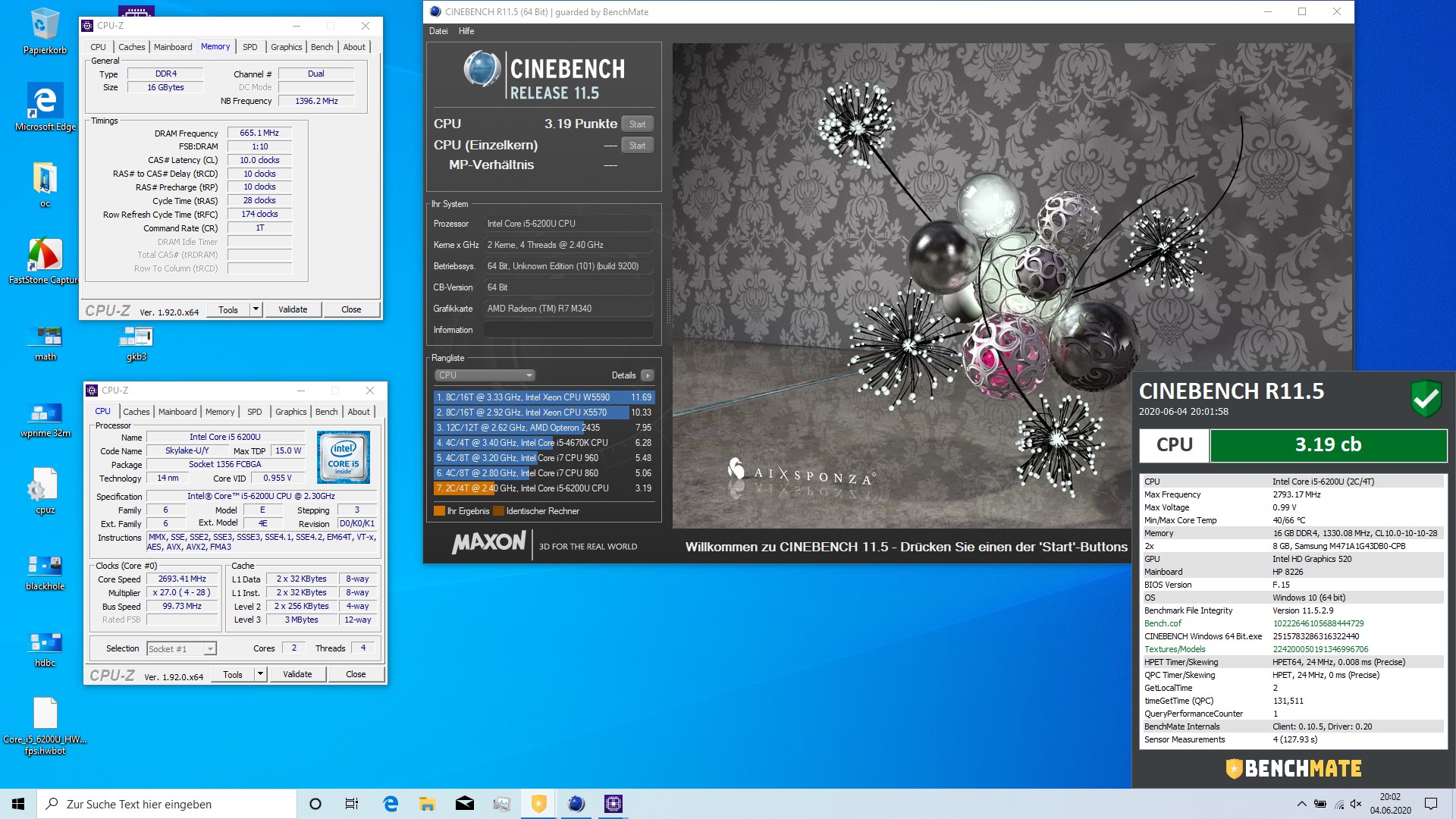Click the taskbar clock showing 20:02

click(x=1390, y=804)
